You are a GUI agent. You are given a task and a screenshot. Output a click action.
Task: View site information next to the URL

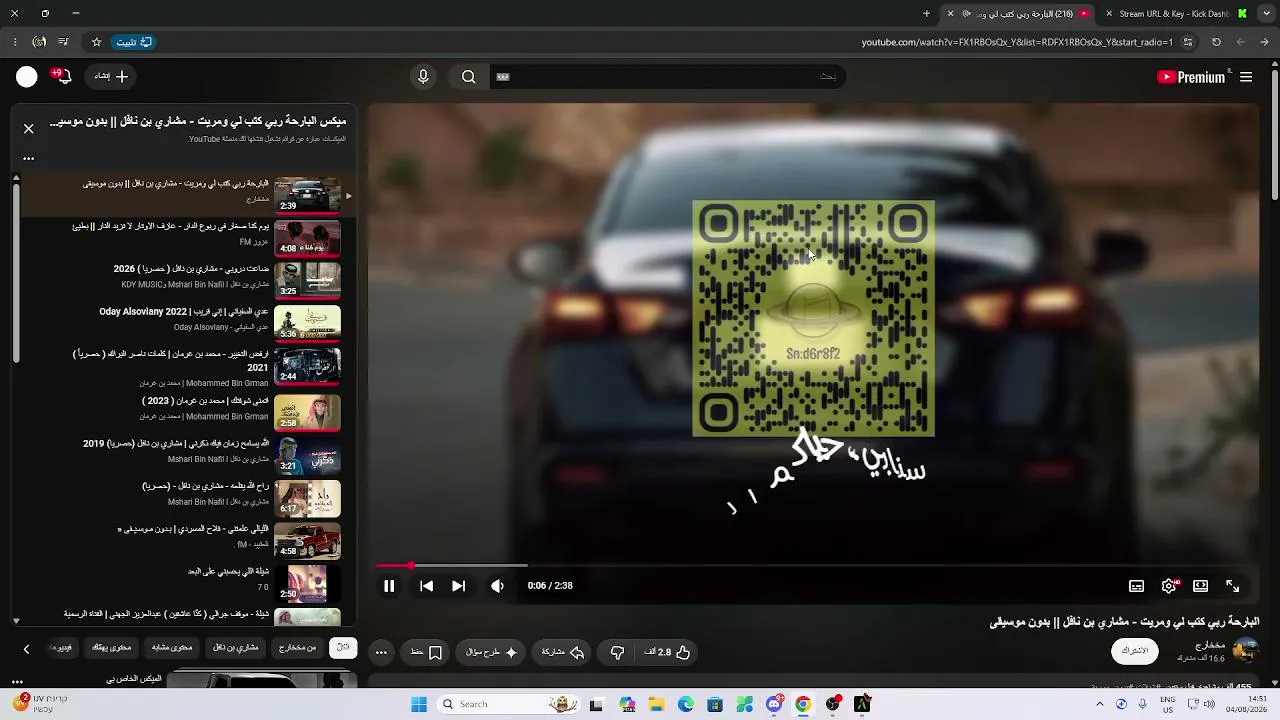(1188, 42)
